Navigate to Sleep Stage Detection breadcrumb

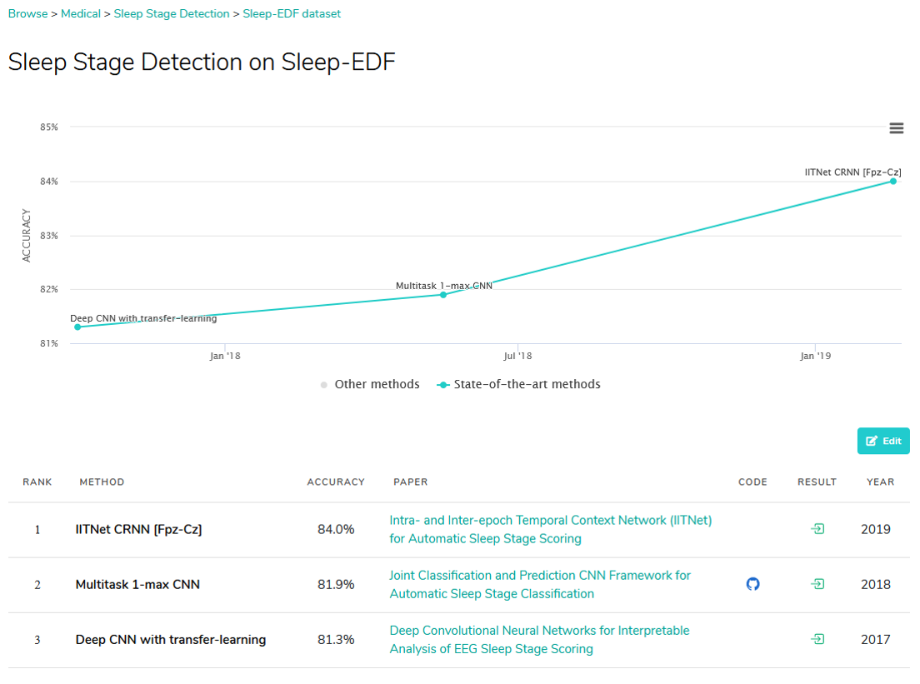171,13
